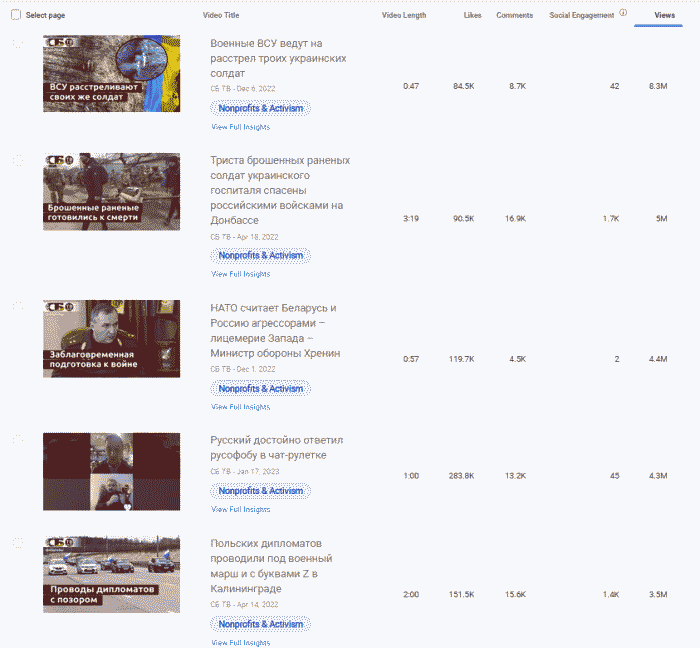This screenshot has height=648, width=700.
Task: Tick the Select page checkbox
Action: click(16, 15)
